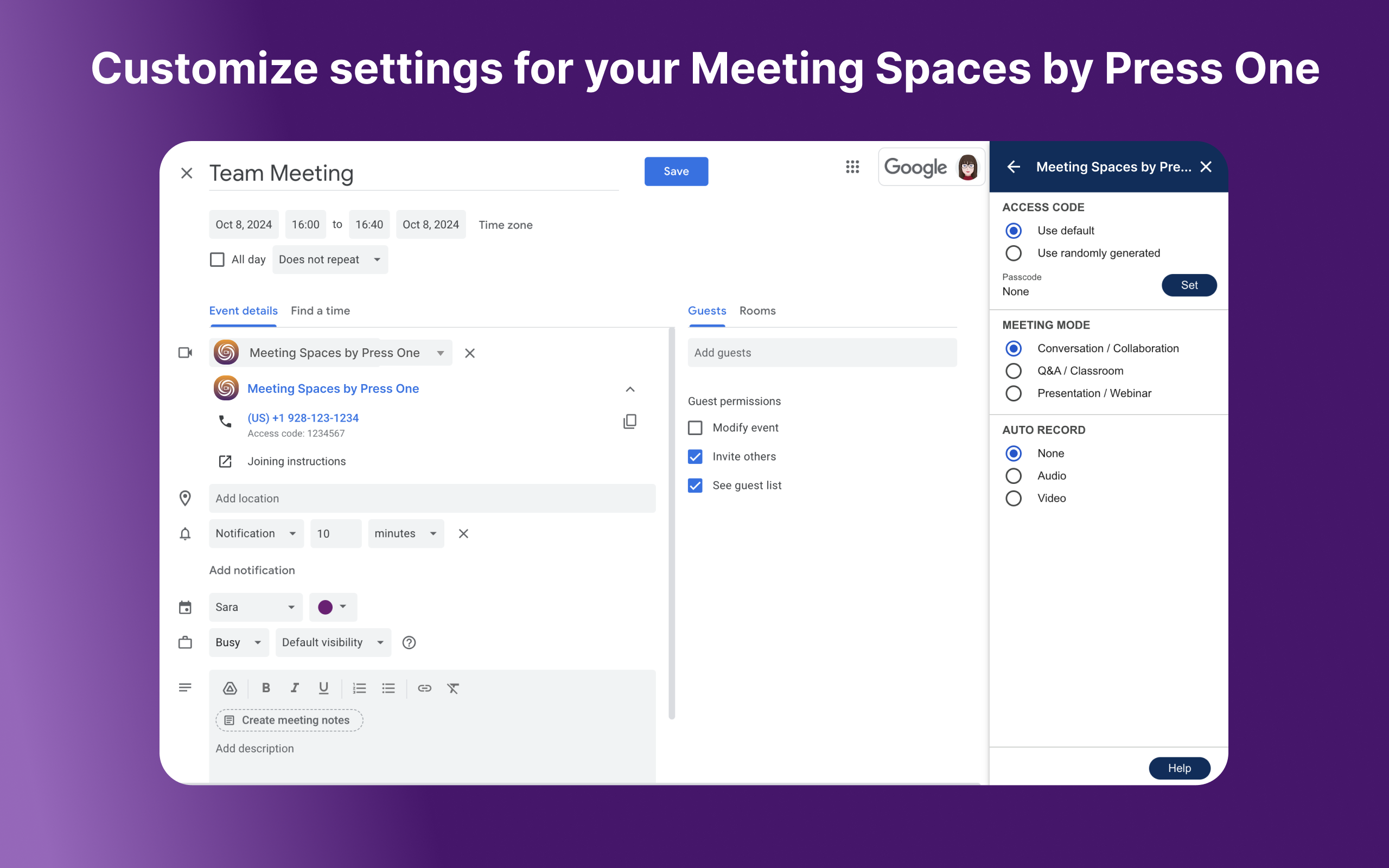The height and width of the screenshot is (868, 1389).
Task: Click the Save button
Action: [676, 171]
